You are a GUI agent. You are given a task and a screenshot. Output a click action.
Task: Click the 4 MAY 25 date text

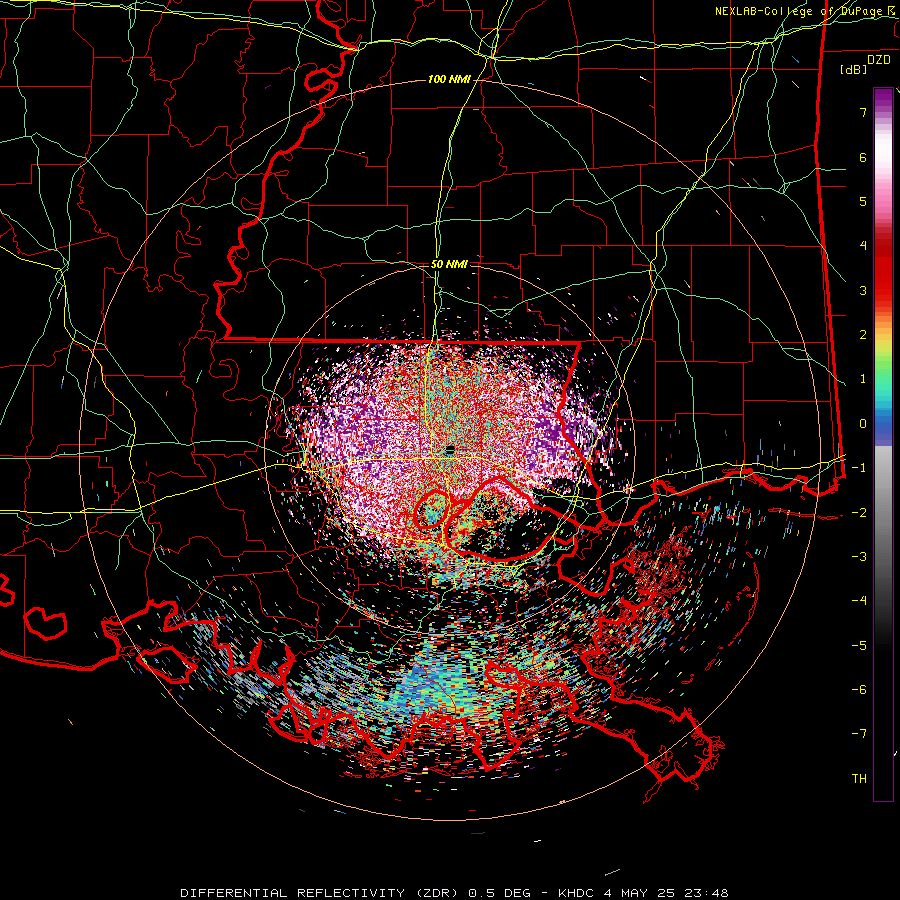[639, 893]
